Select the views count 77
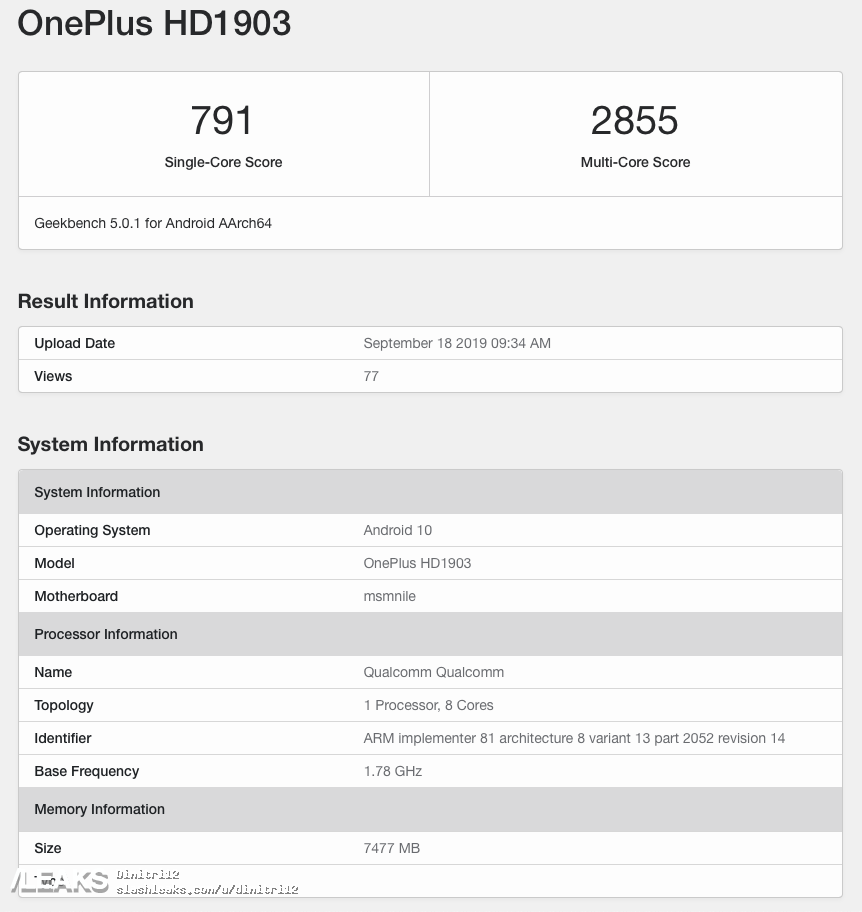This screenshot has width=862, height=912. click(x=371, y=376)
